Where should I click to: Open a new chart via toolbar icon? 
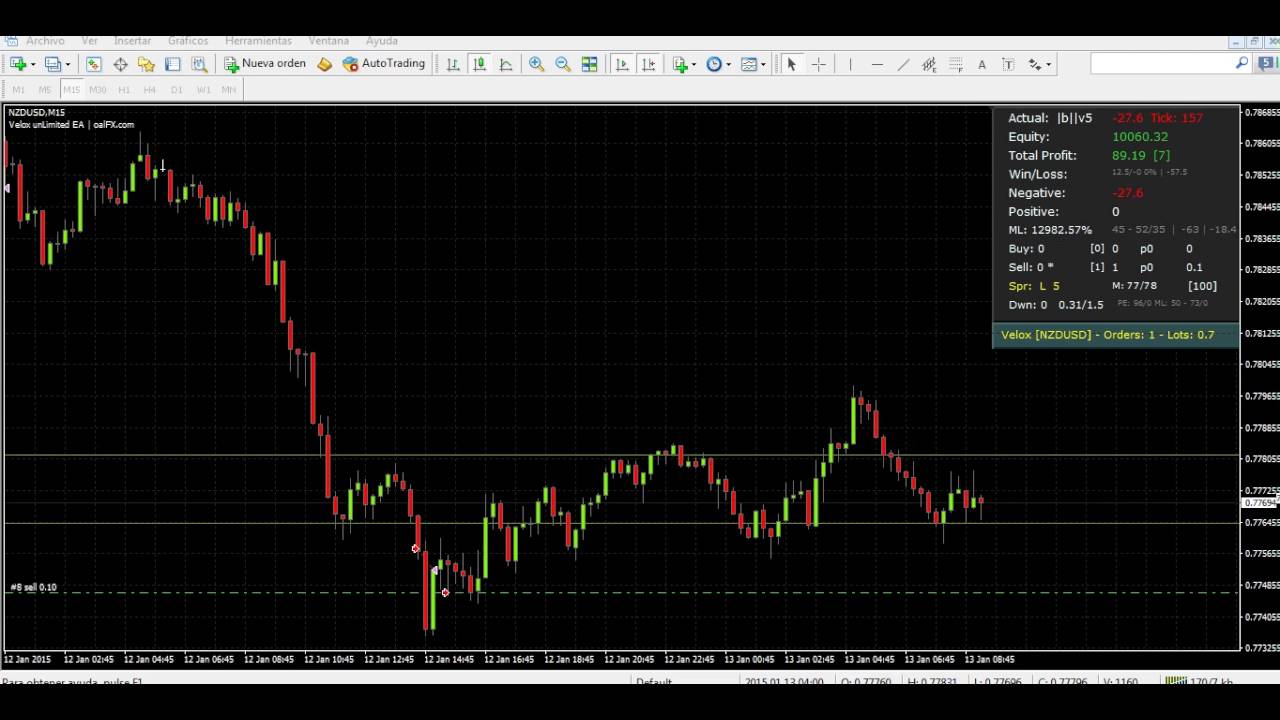coord(18,64)
